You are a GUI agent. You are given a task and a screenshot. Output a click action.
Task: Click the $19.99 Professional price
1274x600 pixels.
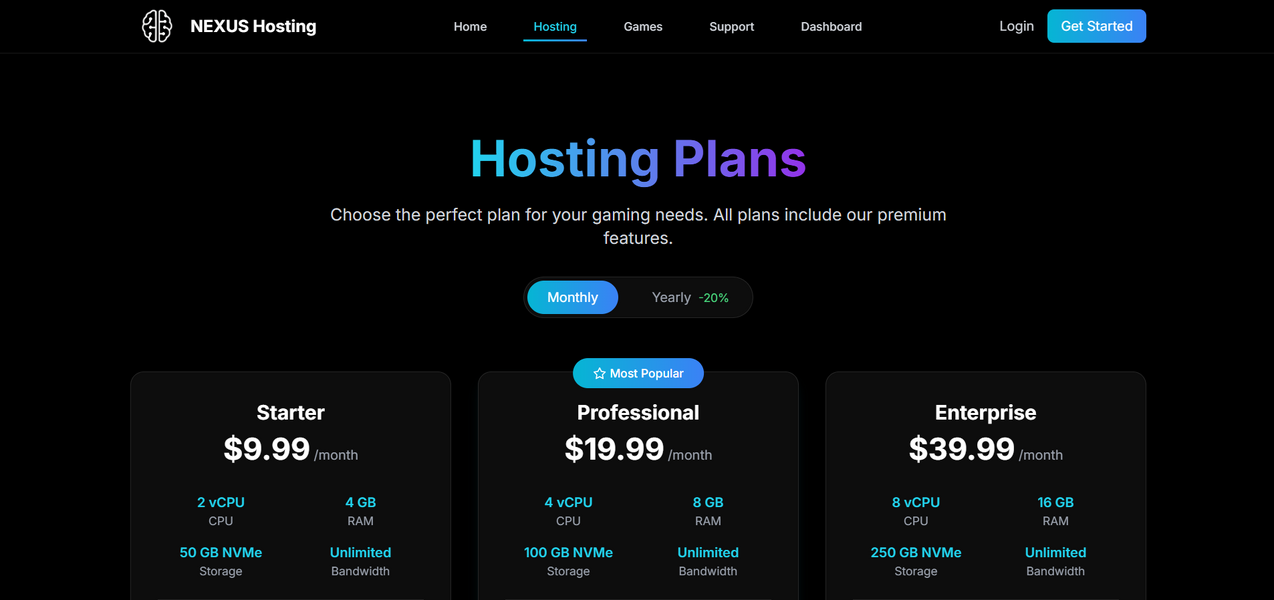pyautogui.click(x=614, y=449)
